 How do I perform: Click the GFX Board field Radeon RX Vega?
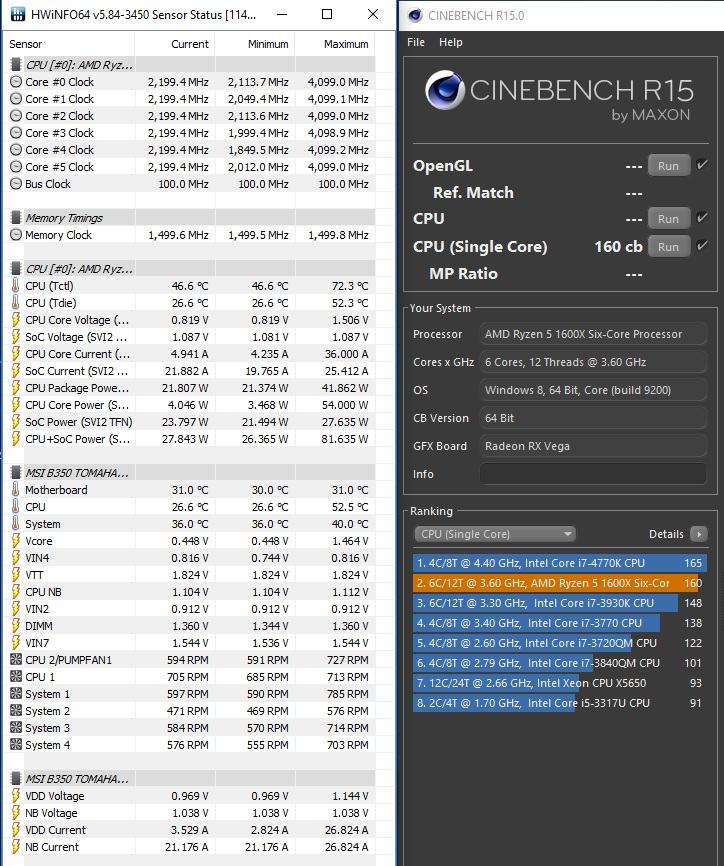pos(593,446)
